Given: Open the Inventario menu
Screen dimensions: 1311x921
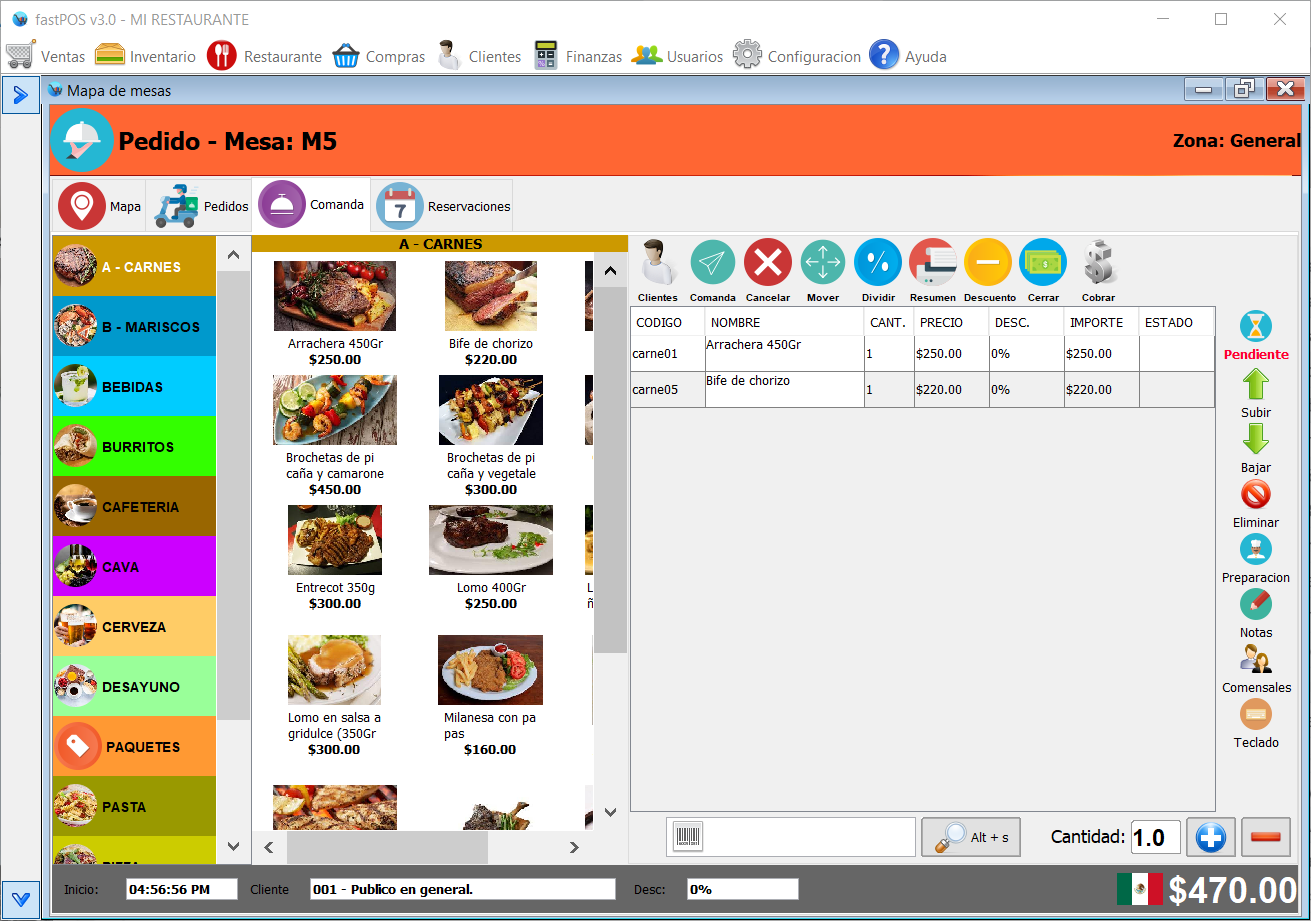Looking at the screenshot, I should tap(145, 56).
